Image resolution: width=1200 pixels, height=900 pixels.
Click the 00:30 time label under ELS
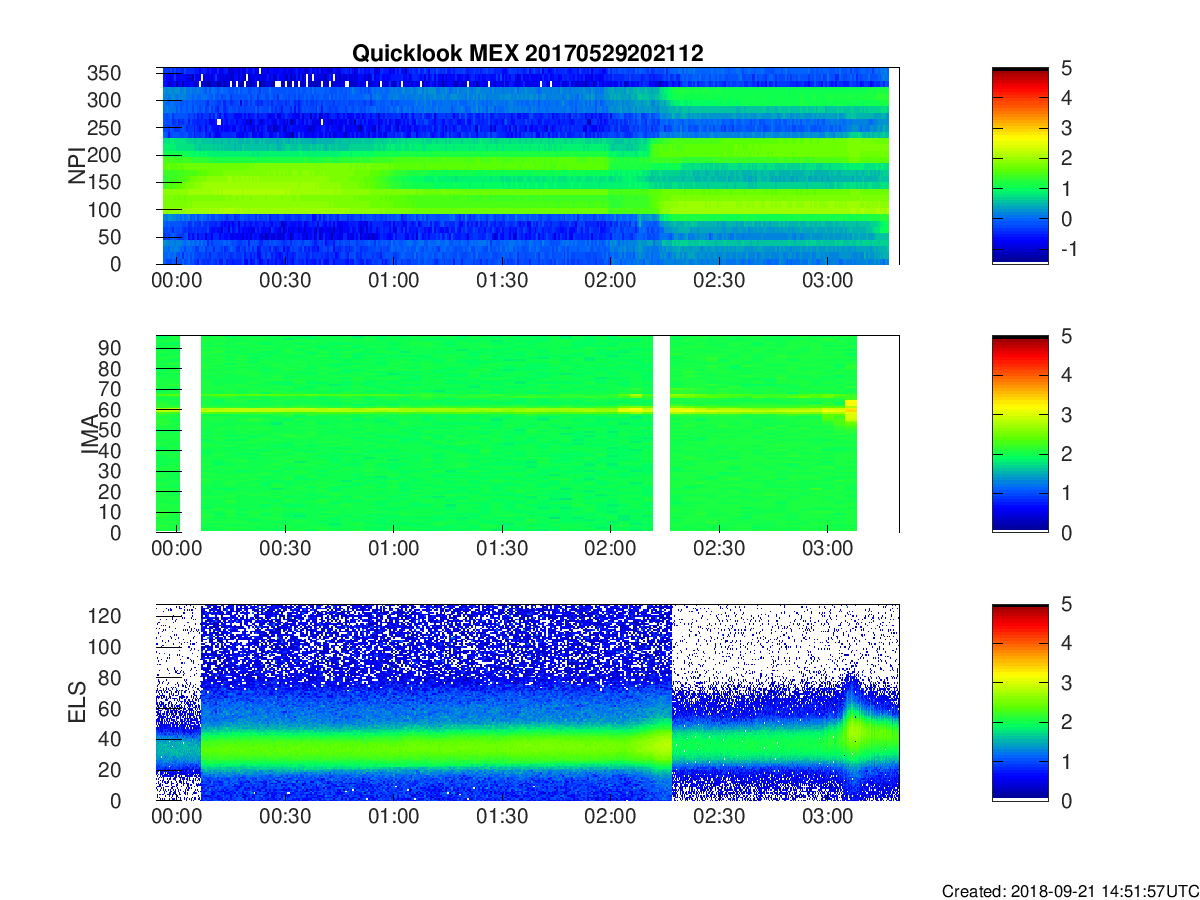(x=285, y=817)
